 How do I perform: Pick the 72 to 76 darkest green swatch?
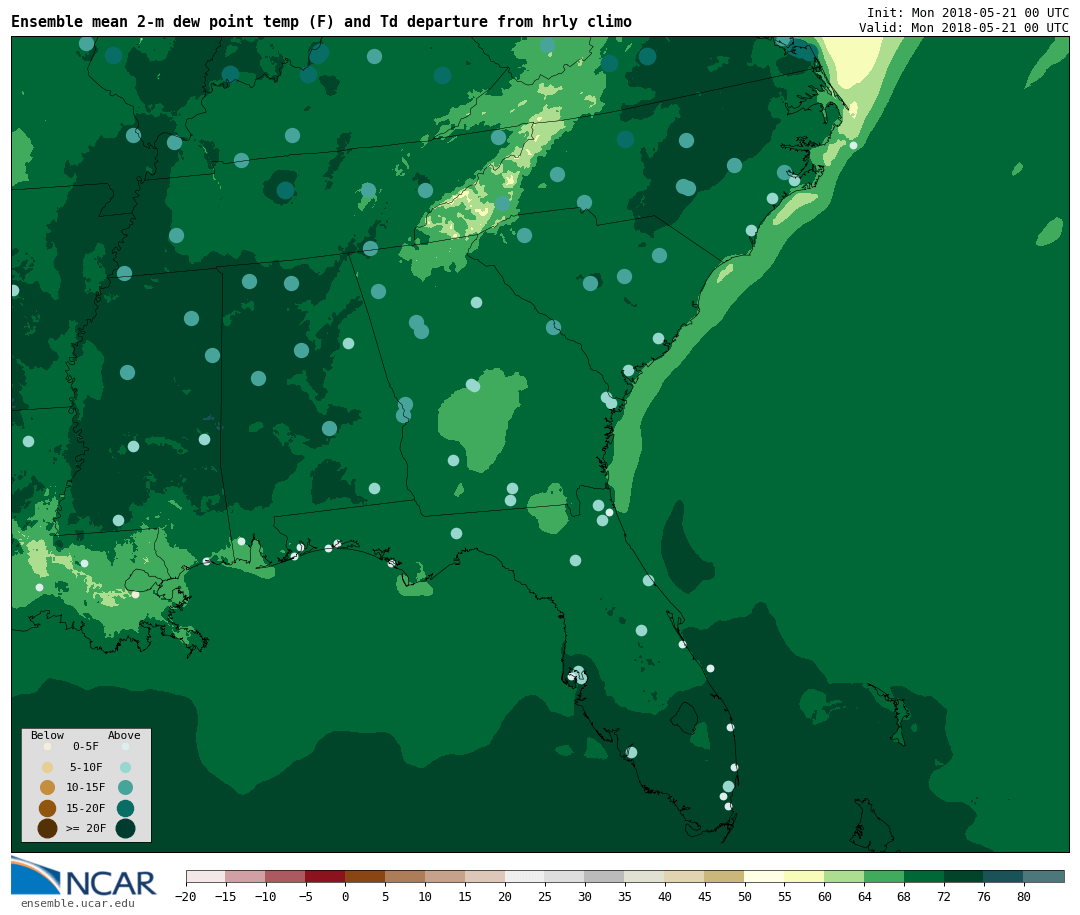tap(964, 876)
